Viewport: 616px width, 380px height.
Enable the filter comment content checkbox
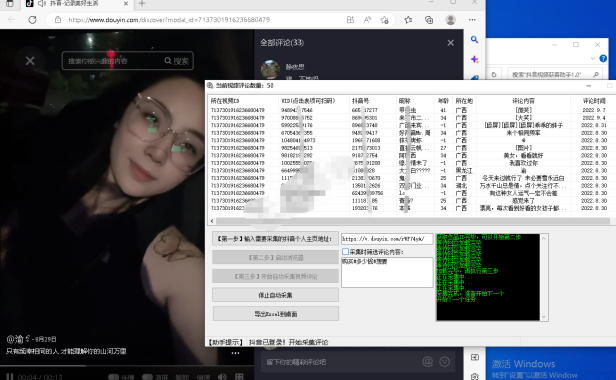(345, 251)
